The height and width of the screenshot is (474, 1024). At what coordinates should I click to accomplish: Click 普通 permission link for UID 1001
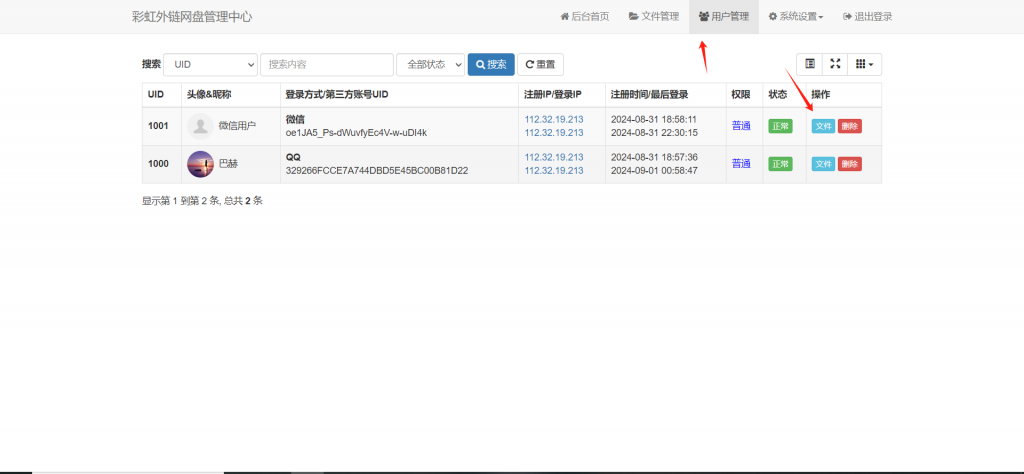741,126
